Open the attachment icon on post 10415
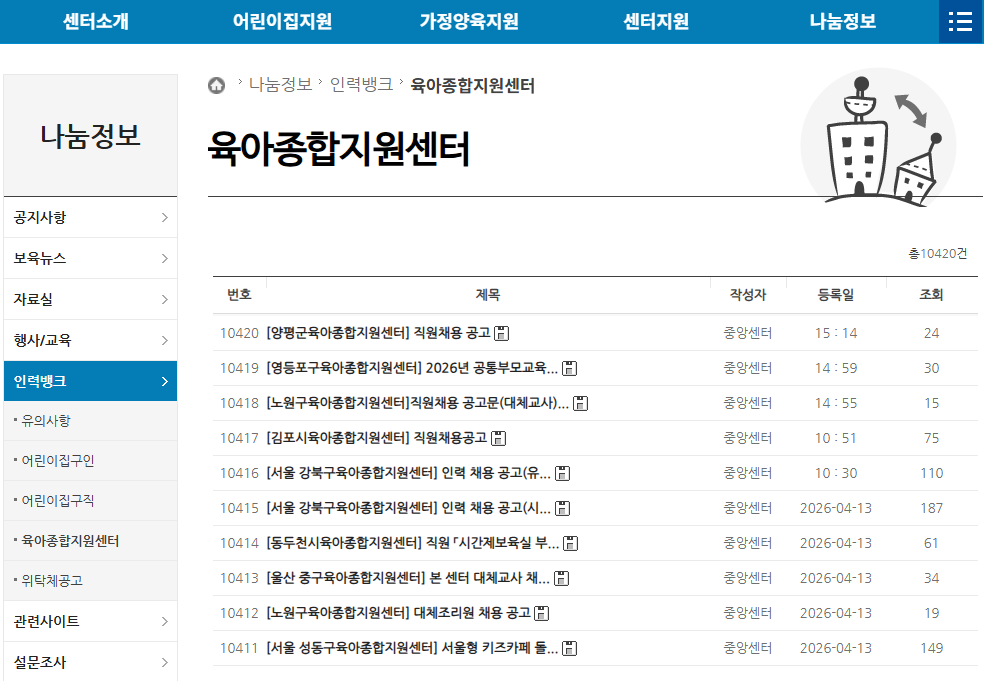 tap(562, 508)
